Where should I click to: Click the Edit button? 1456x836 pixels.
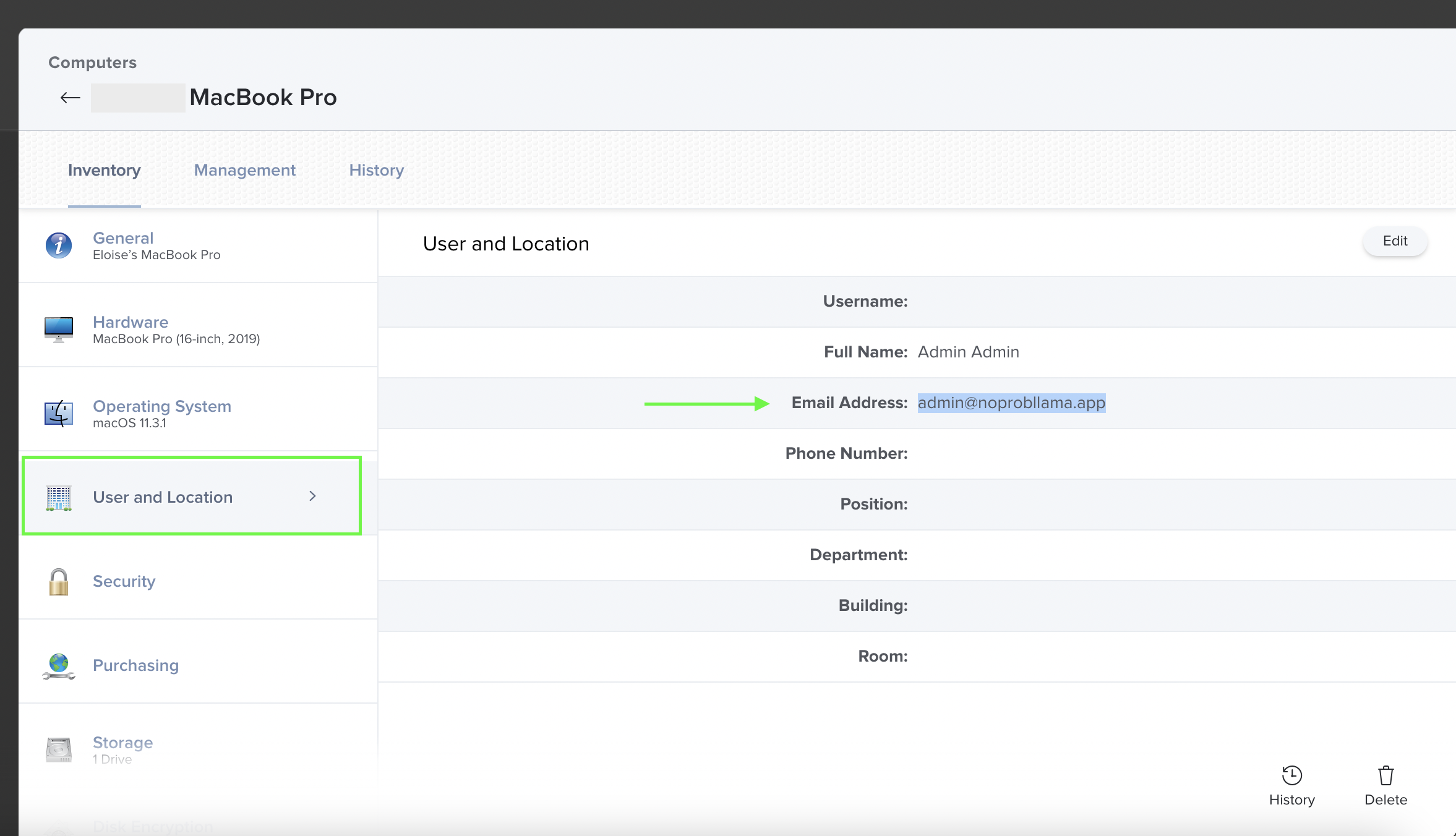click(1395, 241)
